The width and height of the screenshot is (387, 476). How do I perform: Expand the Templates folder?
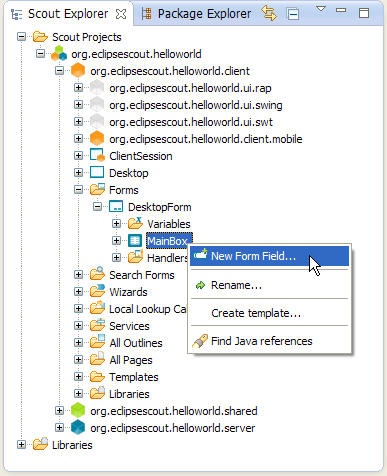click(x=78, y=376)
